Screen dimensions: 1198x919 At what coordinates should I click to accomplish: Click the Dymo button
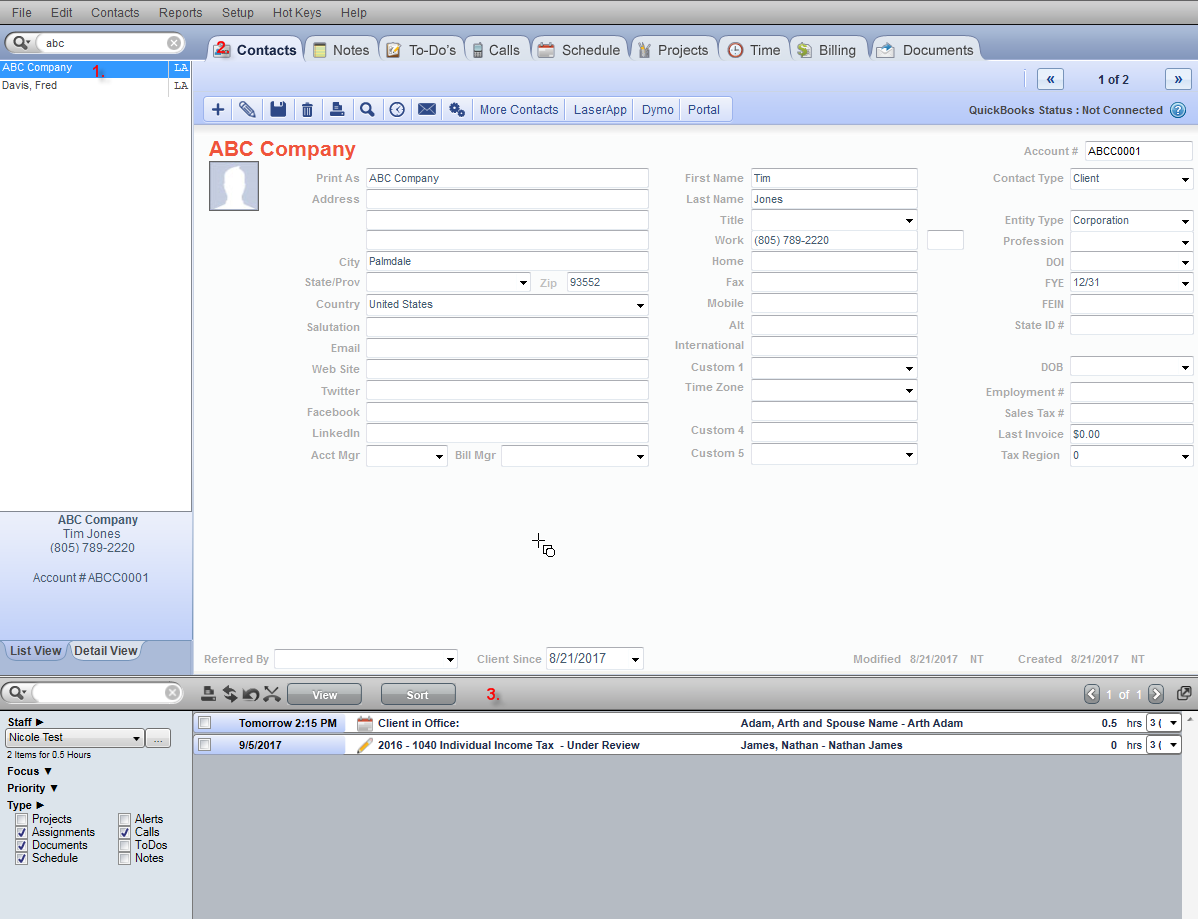coord(657,109)
